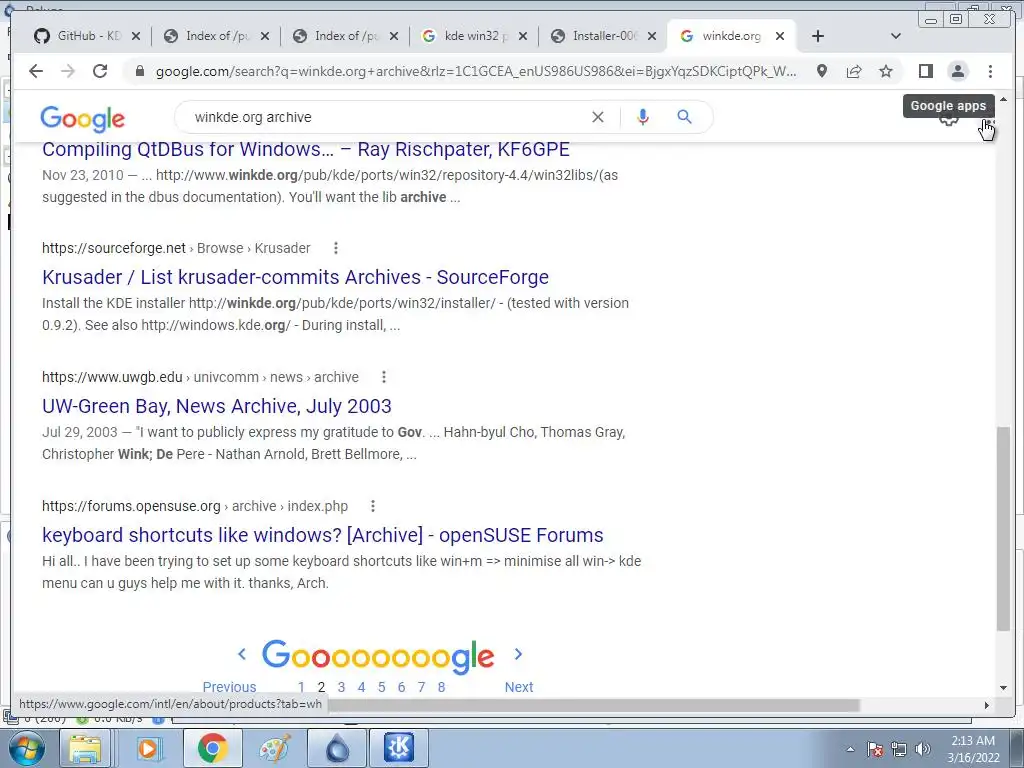Screen dimensions: 1024x768
Task: Open Krusader krusader-commits Archives result
Action: (x=295, y=277)
